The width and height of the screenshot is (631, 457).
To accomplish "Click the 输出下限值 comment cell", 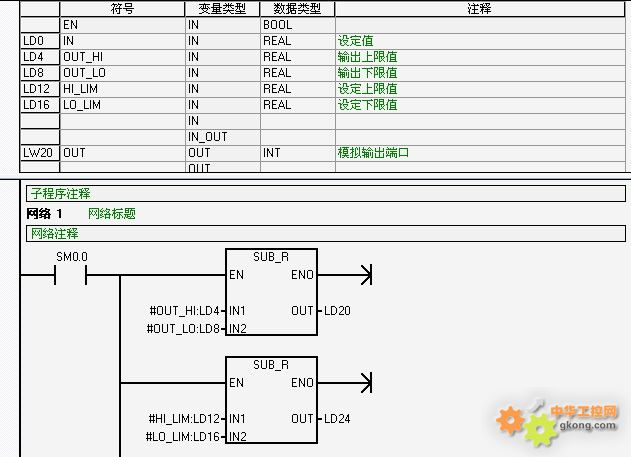I will point(480,73).
